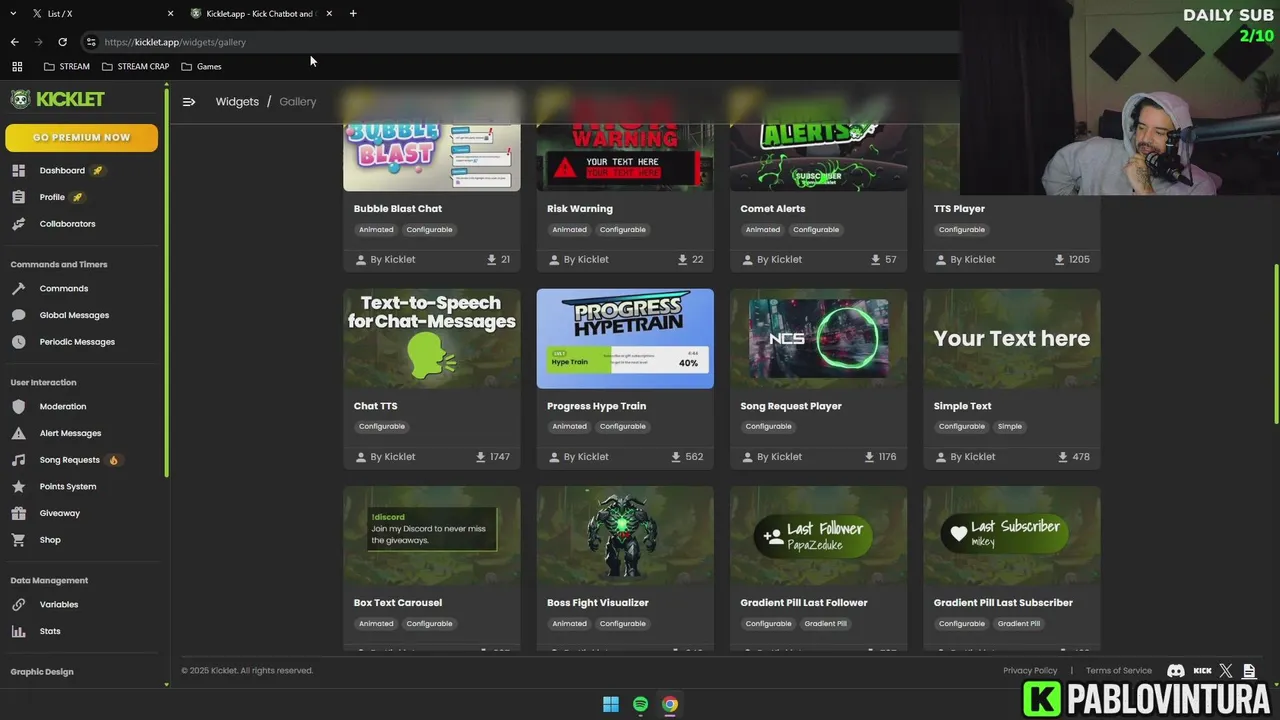This screenshot has height=720, width=1280.
Task: Click the Windows Start button
Action: [x=610, y=704]
